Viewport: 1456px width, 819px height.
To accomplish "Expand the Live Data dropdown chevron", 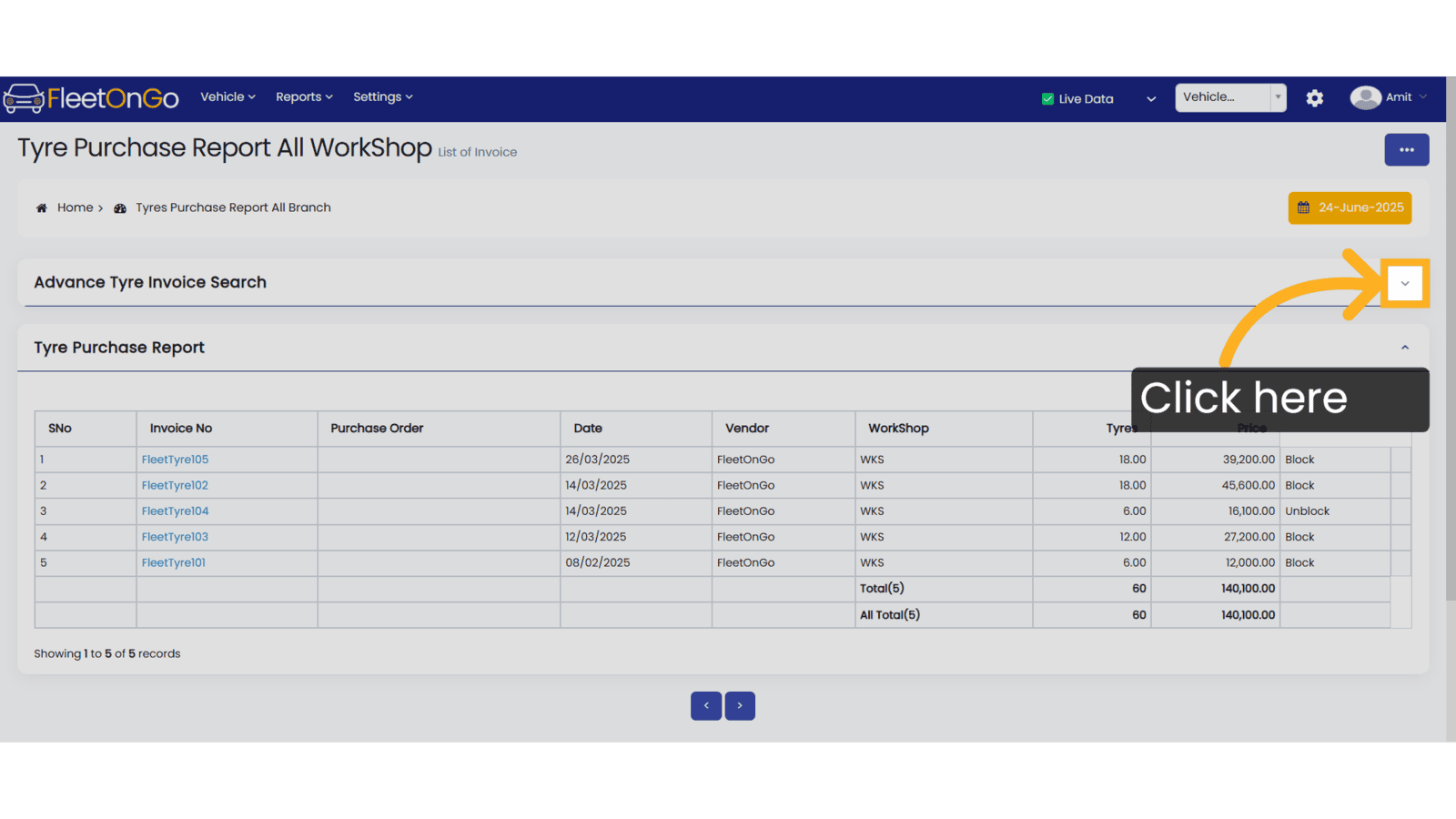I will click(1151, 99).
